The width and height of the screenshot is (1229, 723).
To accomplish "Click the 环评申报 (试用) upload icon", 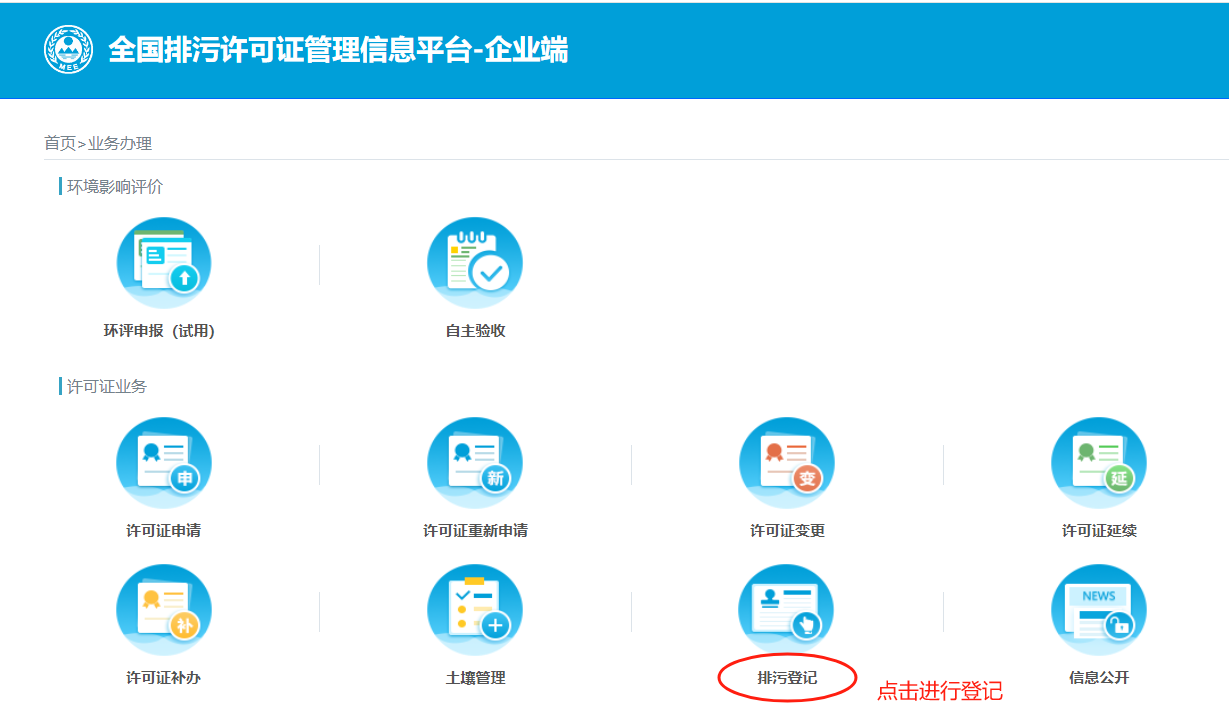I will (164, 264).
